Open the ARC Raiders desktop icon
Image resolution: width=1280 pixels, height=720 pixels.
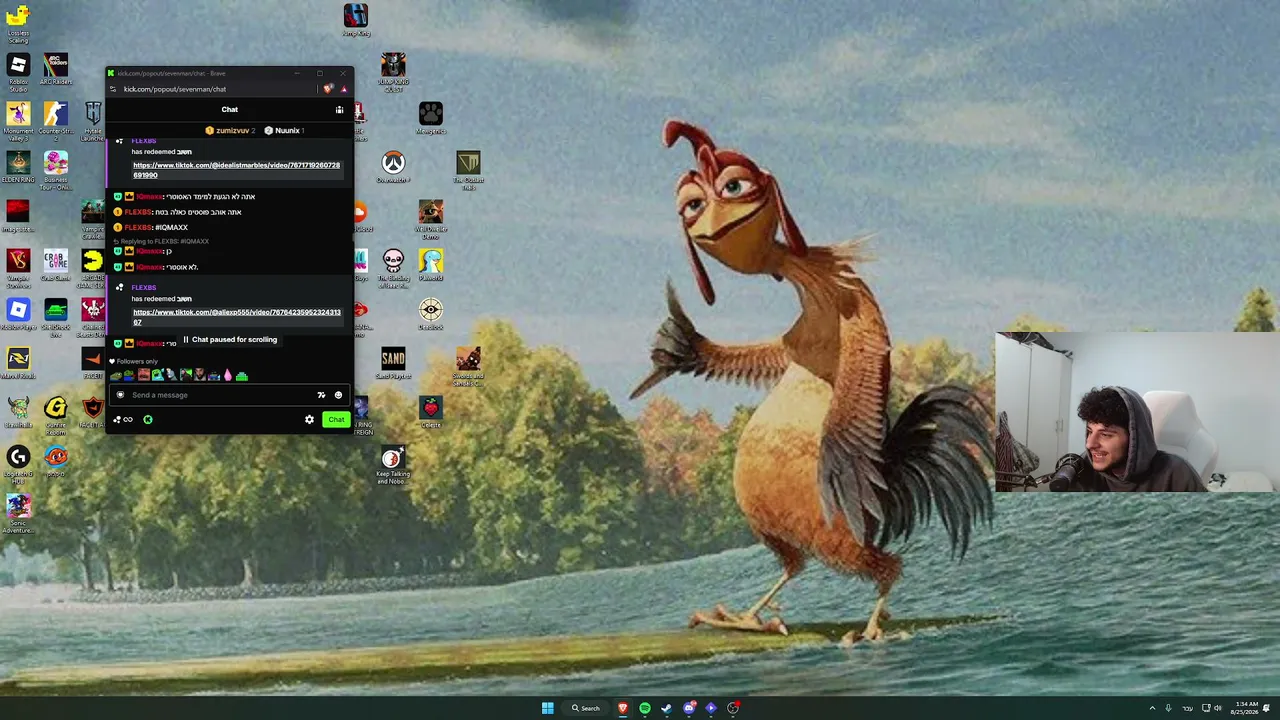point(56,70)
